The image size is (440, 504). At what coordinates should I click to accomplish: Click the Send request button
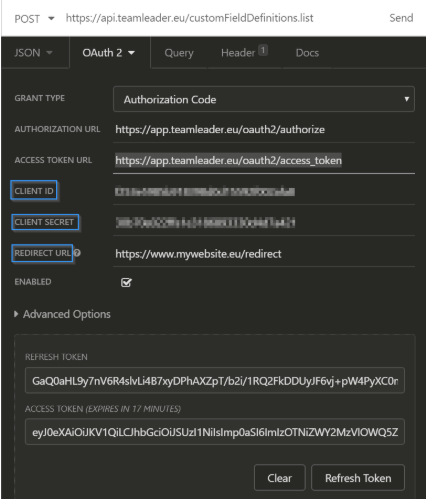(x=401, y=18)
